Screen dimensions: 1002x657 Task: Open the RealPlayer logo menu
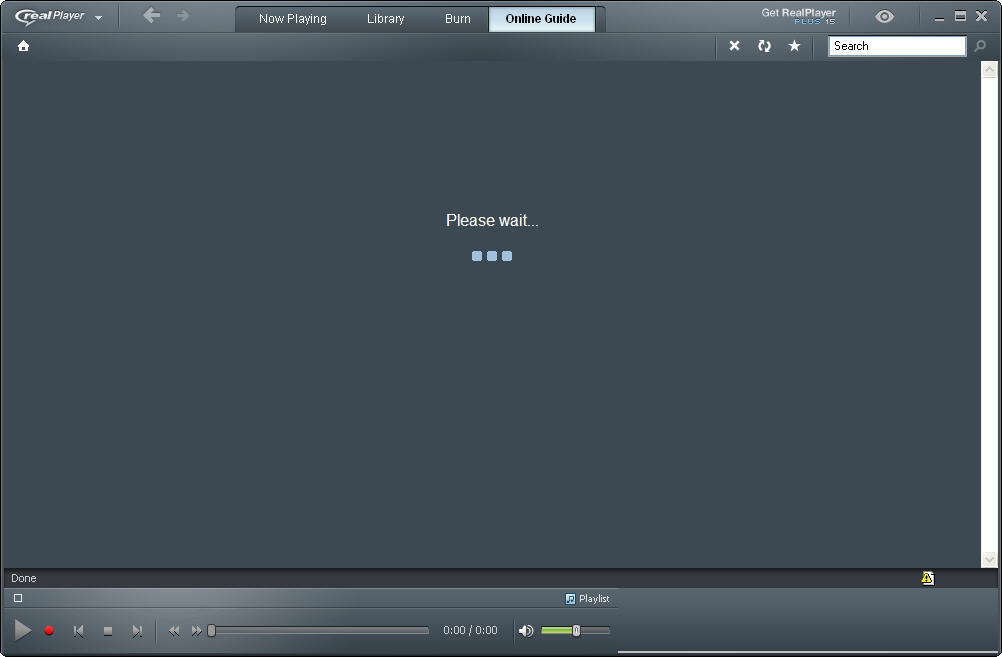point(58,17)
